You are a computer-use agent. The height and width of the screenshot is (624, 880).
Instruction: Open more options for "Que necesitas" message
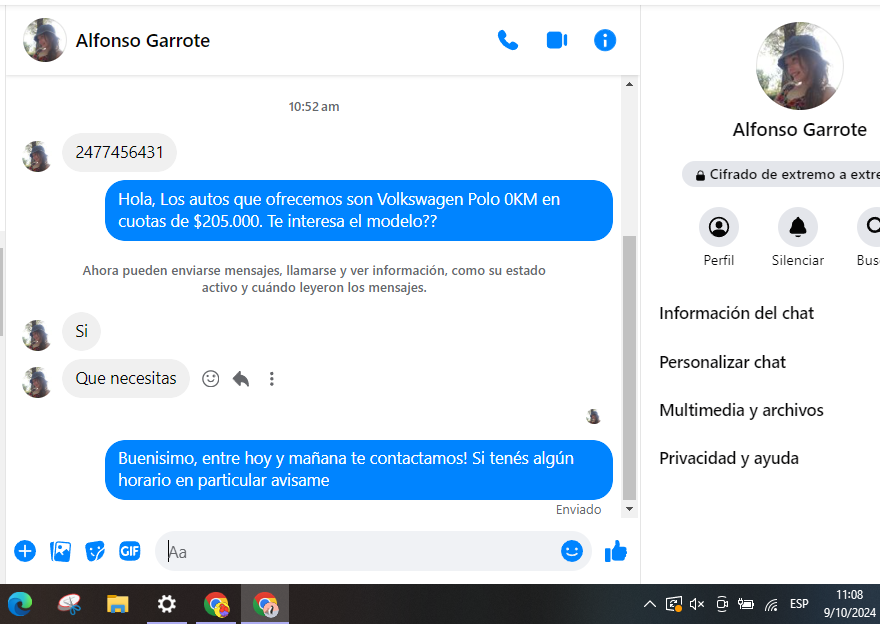pos(271,379)
